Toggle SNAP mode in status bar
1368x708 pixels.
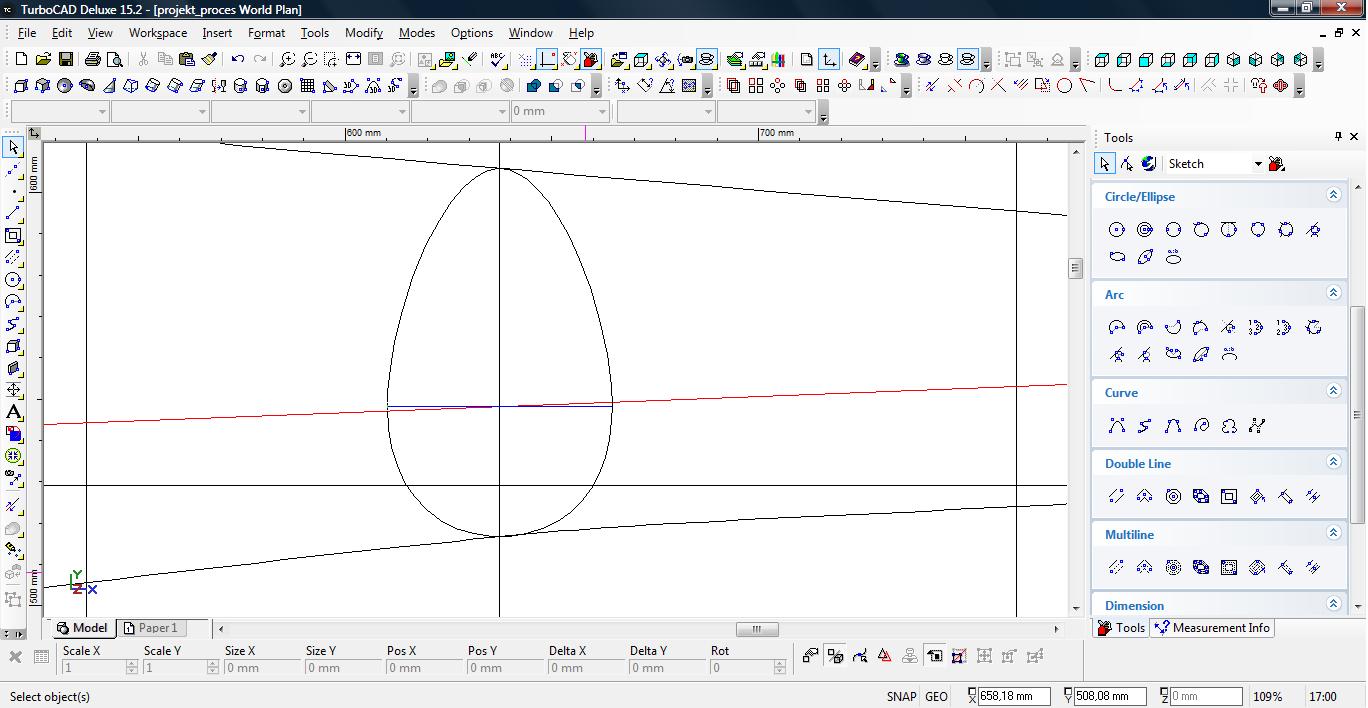[900, 696]
